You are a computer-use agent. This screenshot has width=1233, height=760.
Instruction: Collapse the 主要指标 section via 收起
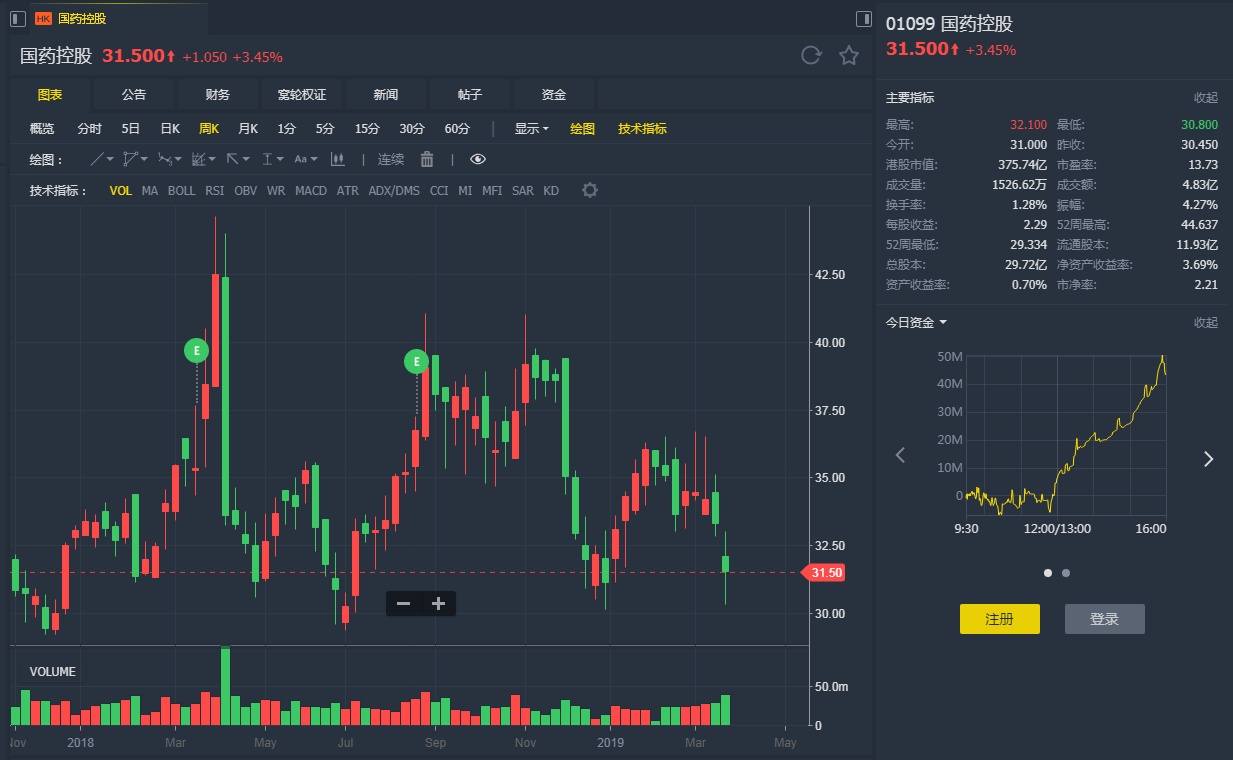(1205, 98)
